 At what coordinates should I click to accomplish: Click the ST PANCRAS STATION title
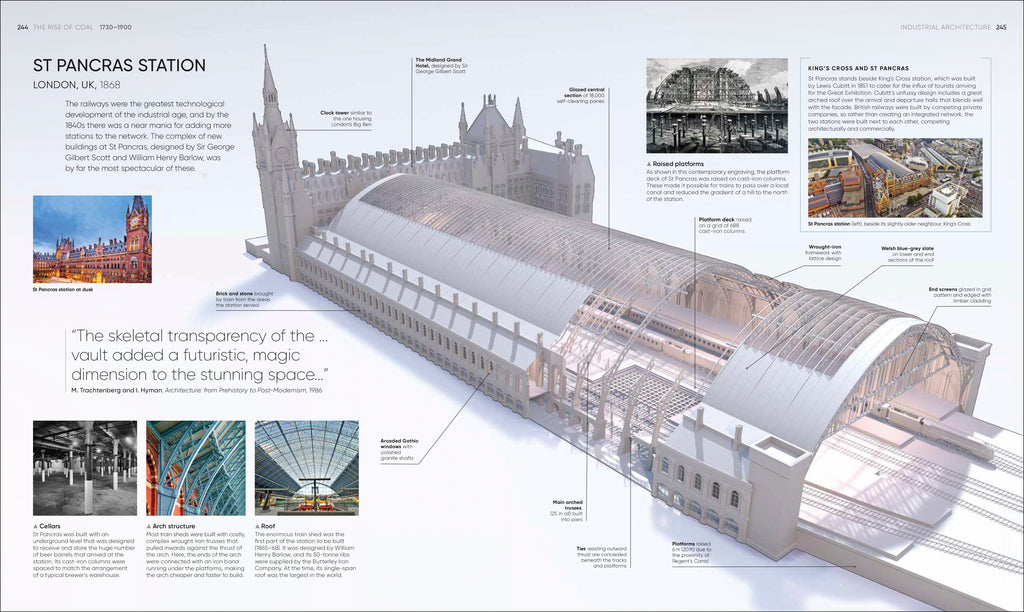pos(119,68)
